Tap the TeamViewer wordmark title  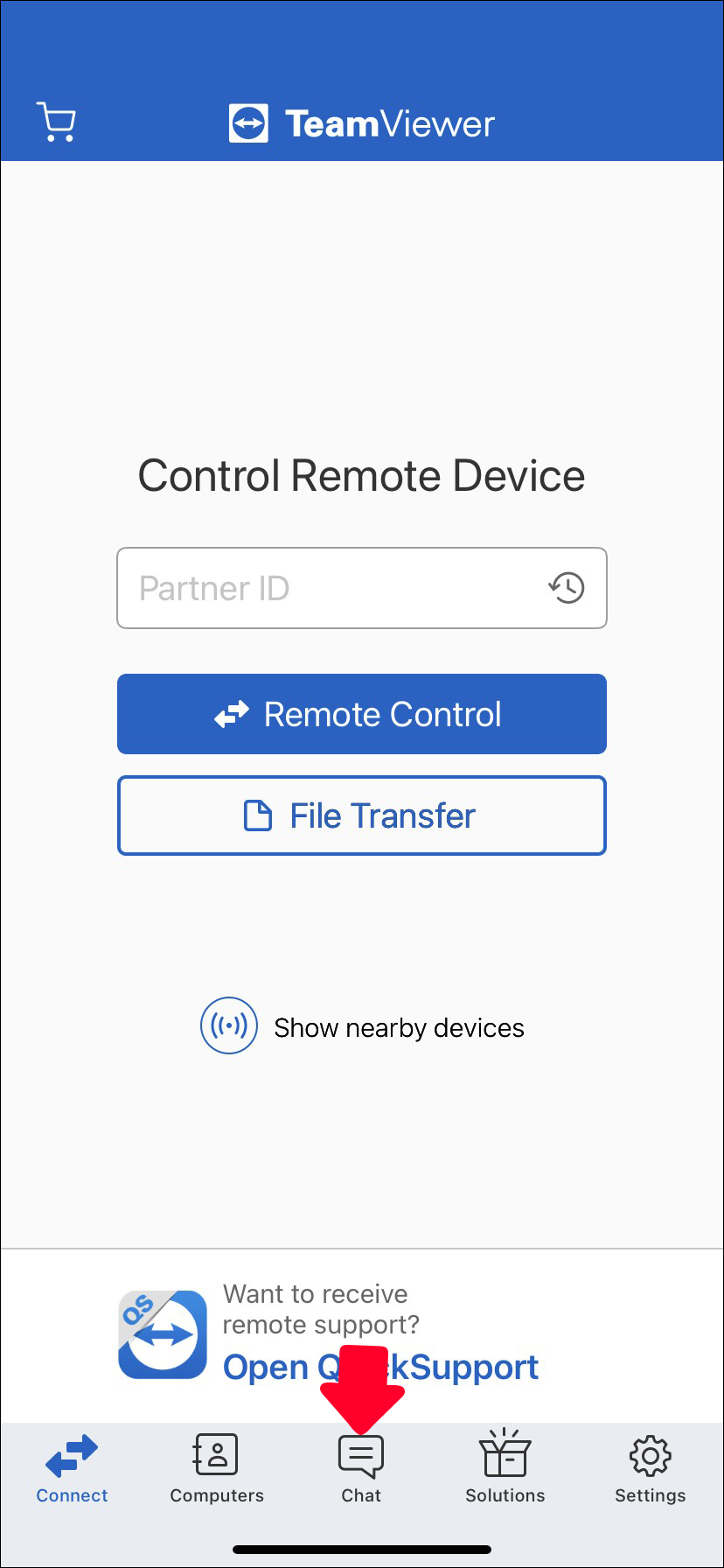coord(390,123)
